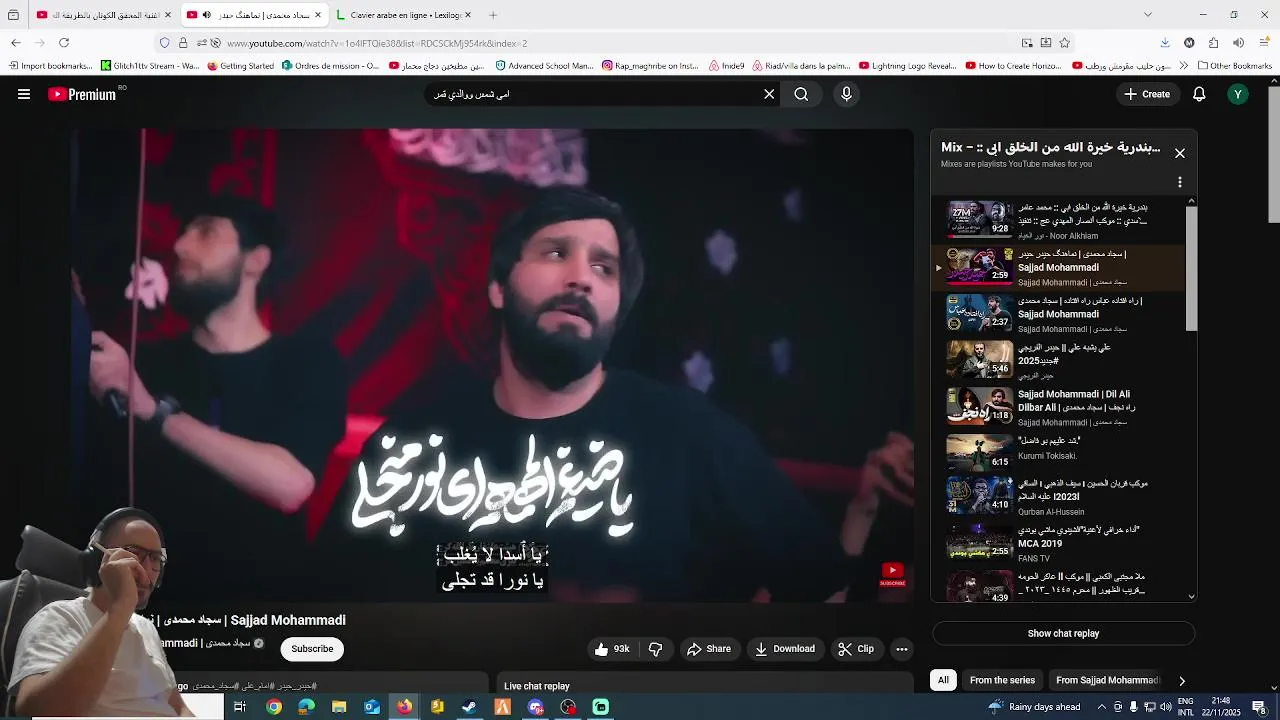Play Dil Ali Dilbar Ali playlist video
The height and width of the screenshot is (720, 1280).
[1060, 407]
